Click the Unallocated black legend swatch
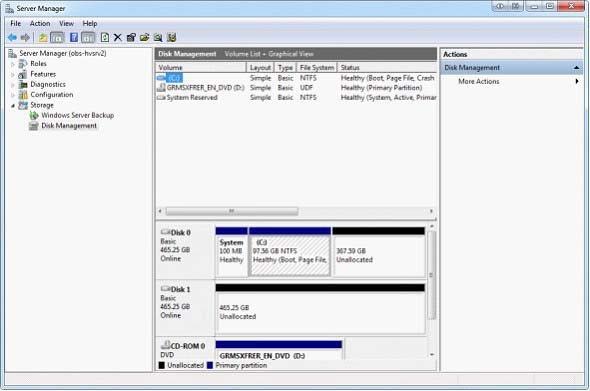590x391 pixels. click(x=161, y=365)
